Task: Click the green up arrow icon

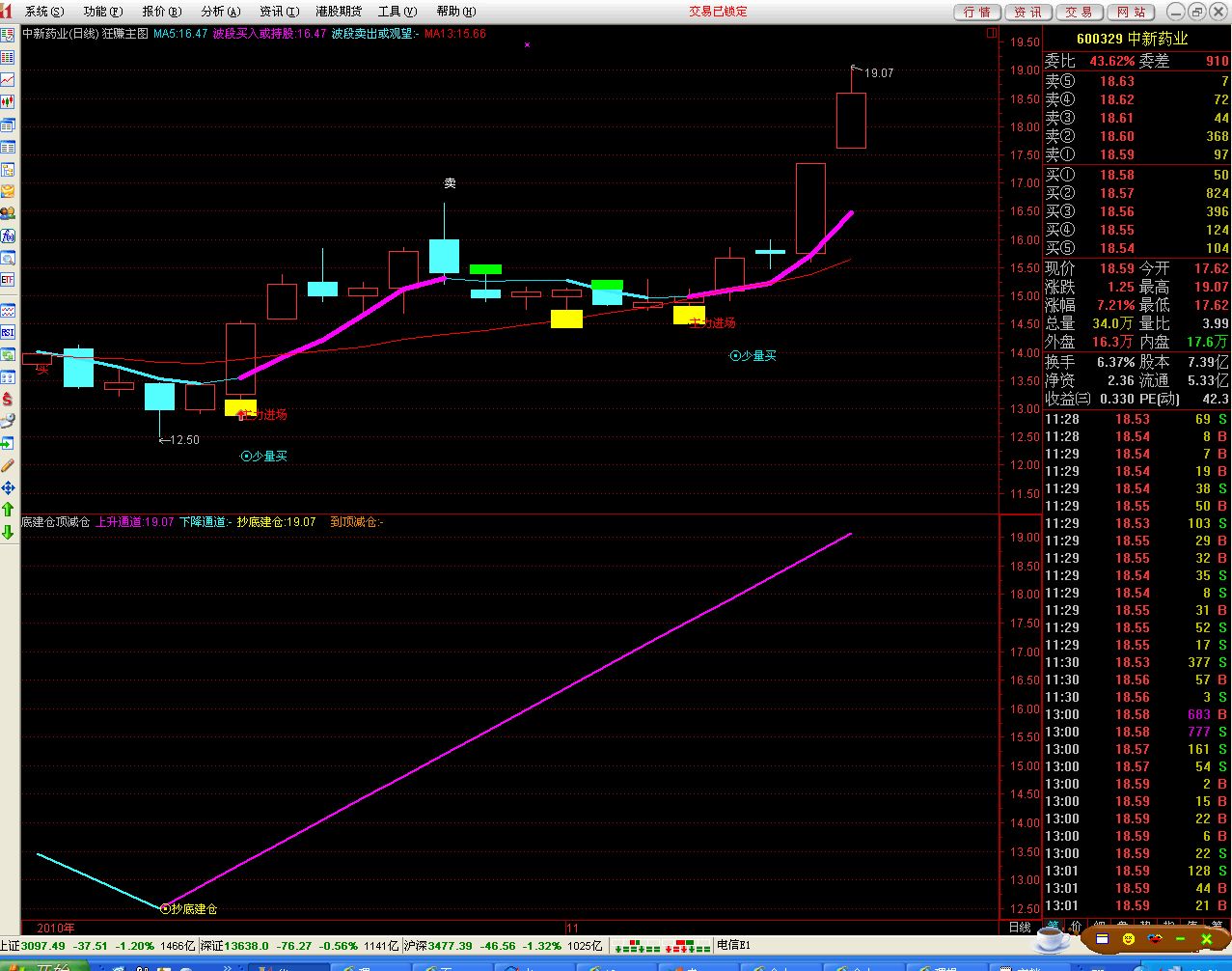Action: tap(8, 510)
